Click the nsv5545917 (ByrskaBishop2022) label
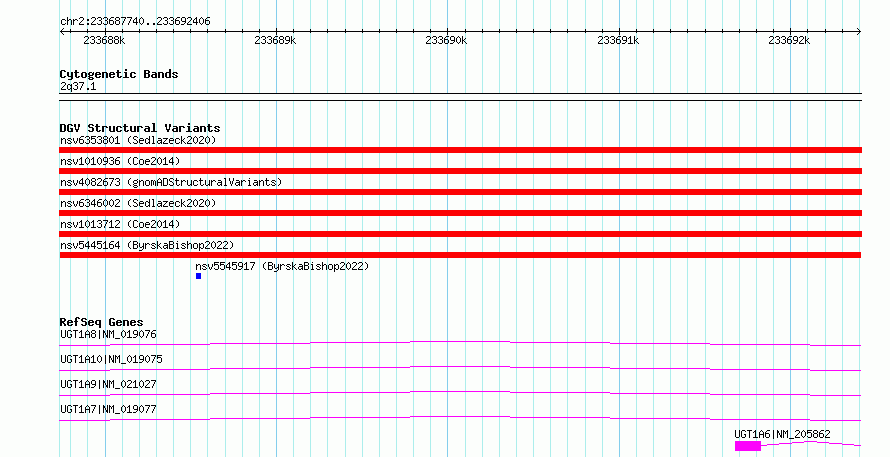This screenshot has height=457, width=890. click(282, 266)
